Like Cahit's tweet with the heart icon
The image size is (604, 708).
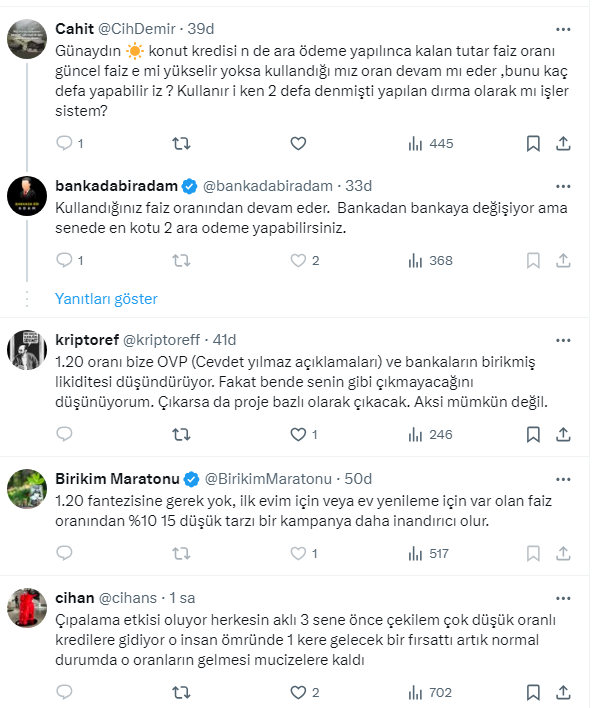(x=297, y=144)
